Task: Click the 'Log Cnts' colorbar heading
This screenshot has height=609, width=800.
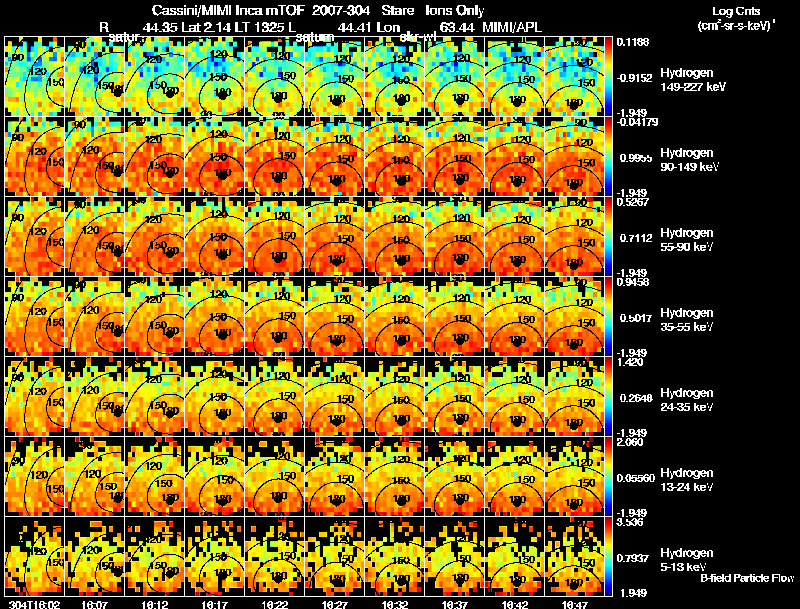Action: point(736,11)
